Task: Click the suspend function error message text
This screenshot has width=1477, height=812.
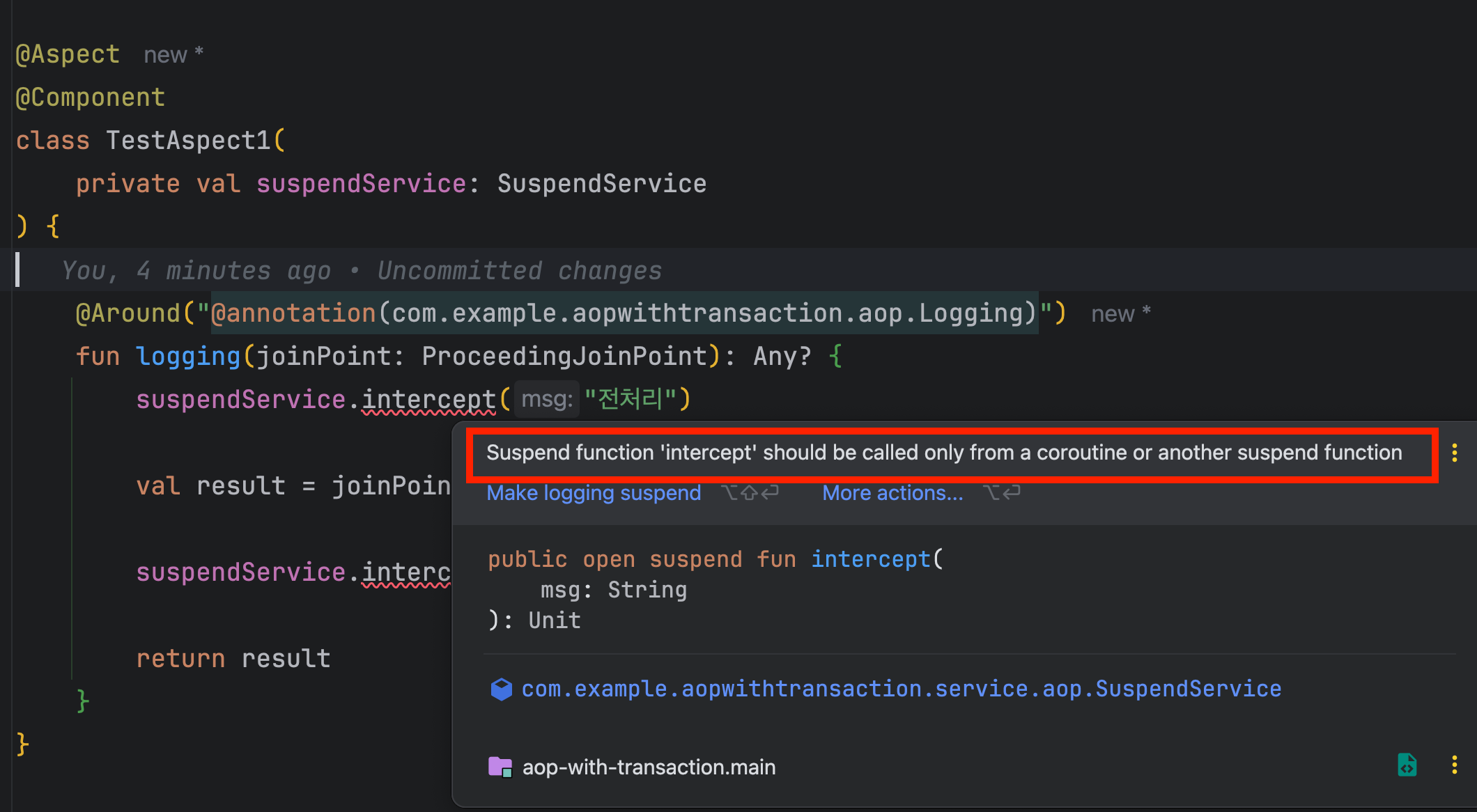Action: [x=944, y=453]
